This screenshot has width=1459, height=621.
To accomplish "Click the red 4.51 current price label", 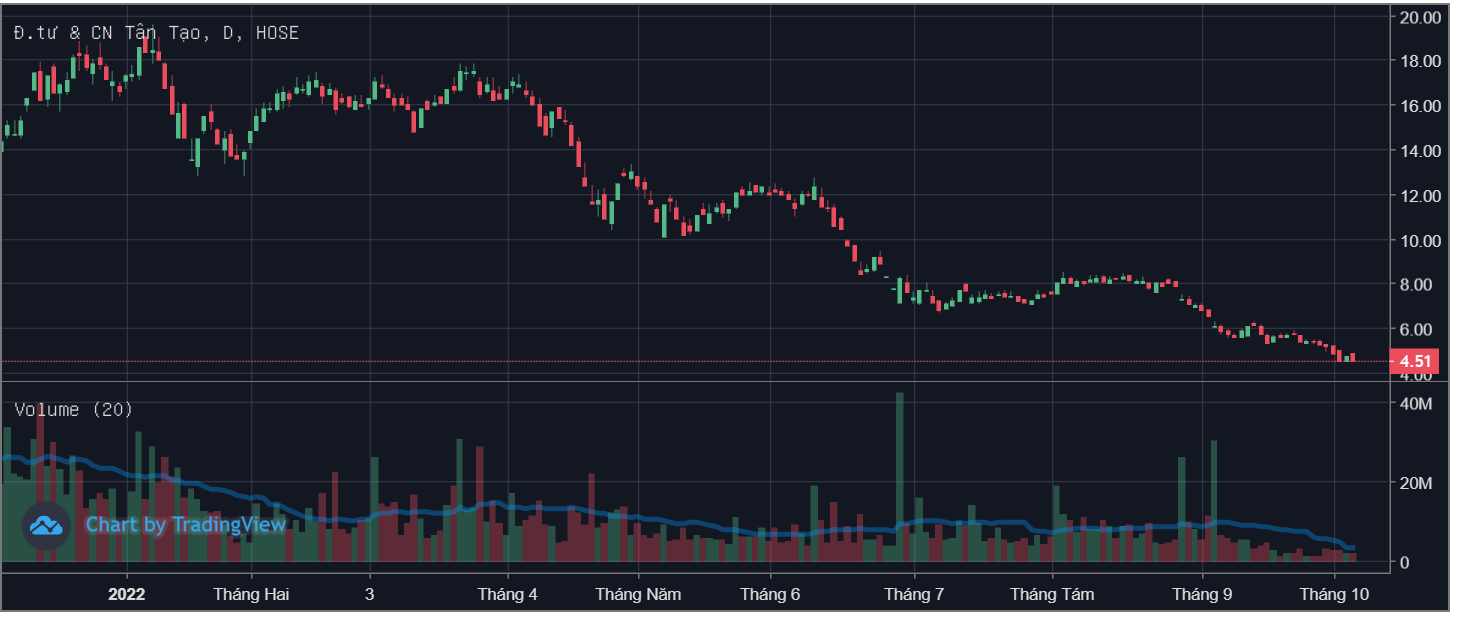I will click(1414, 362).
